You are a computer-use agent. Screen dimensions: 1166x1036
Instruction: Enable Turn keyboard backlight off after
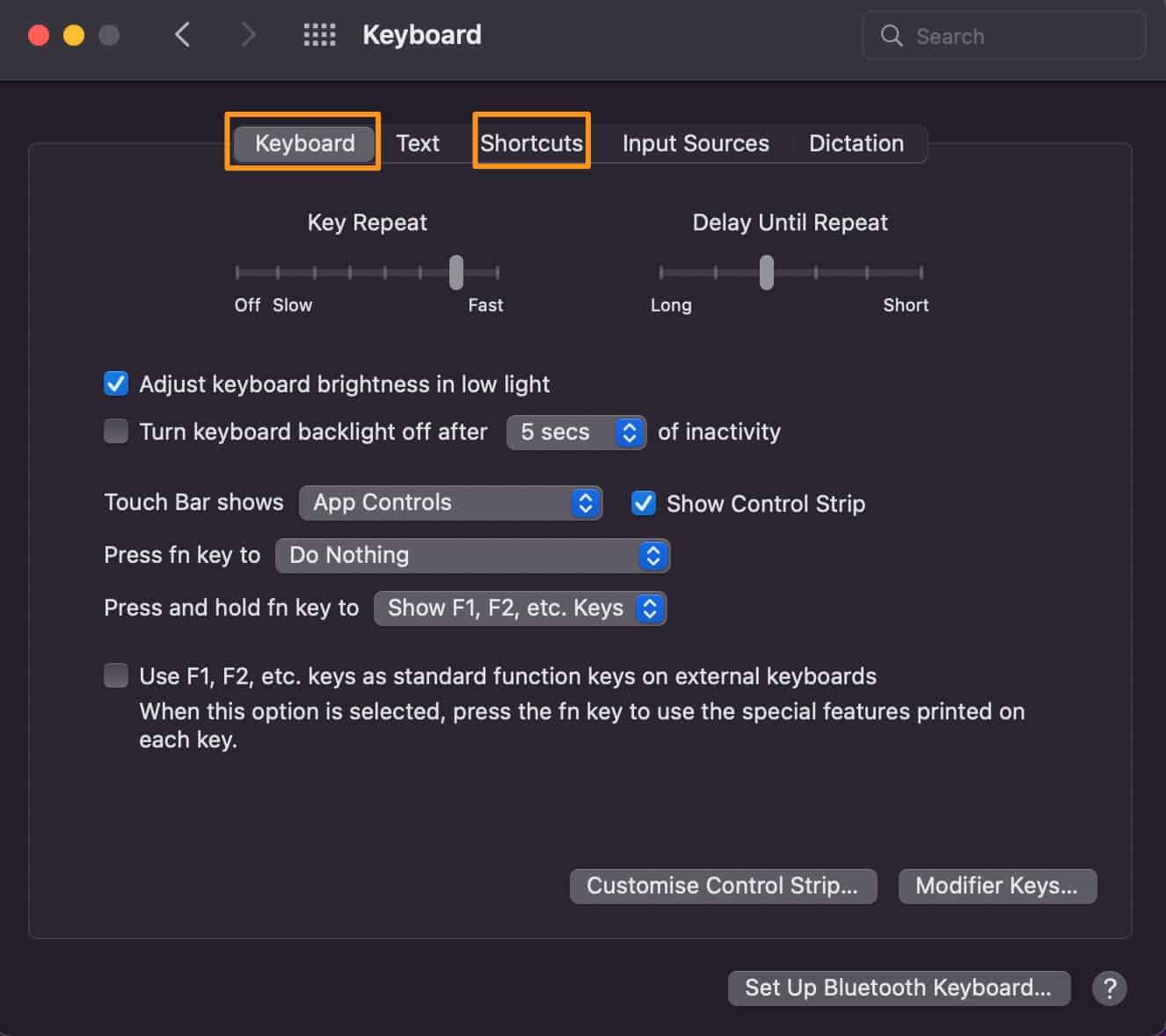click(116, 431)
